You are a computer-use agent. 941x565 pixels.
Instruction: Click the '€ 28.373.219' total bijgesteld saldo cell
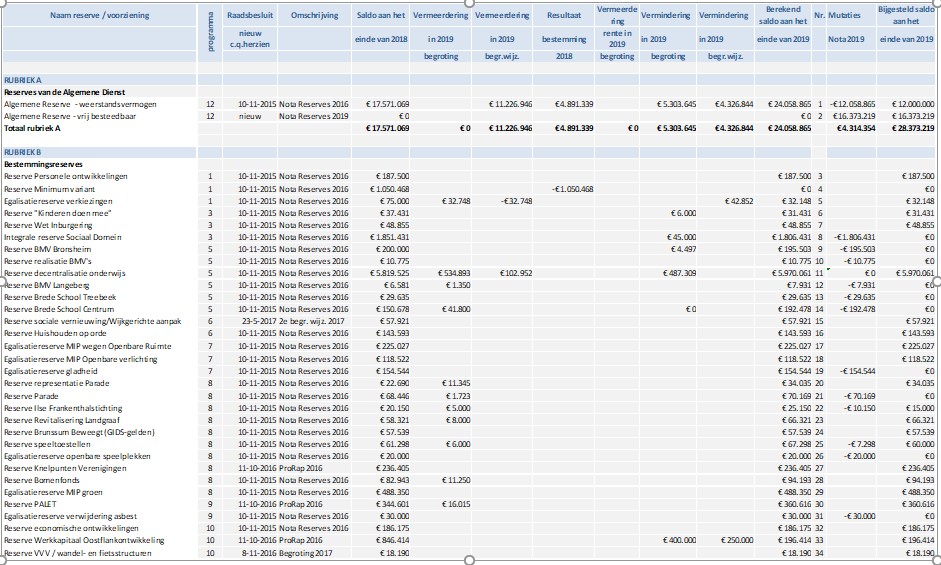[x=905, y=128]
